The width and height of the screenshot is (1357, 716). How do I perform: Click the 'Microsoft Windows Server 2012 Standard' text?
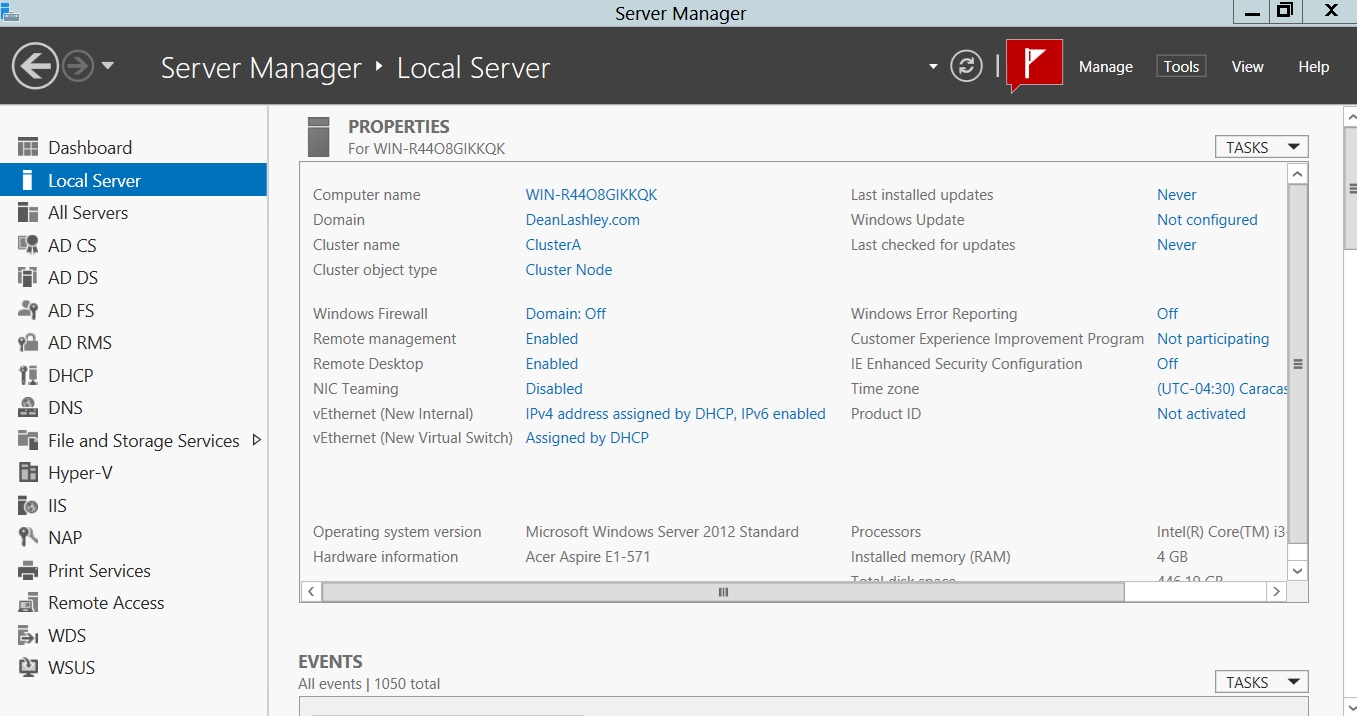(662, 532)
